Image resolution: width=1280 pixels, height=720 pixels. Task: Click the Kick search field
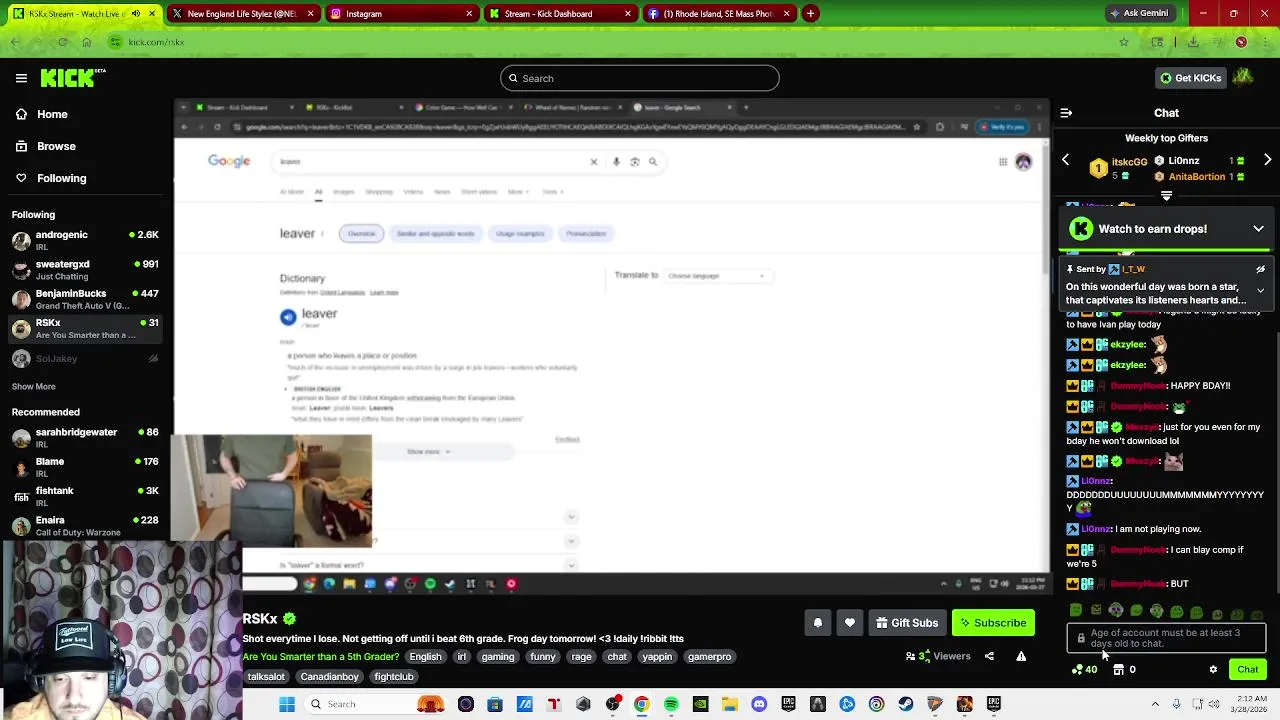point(640,78)
